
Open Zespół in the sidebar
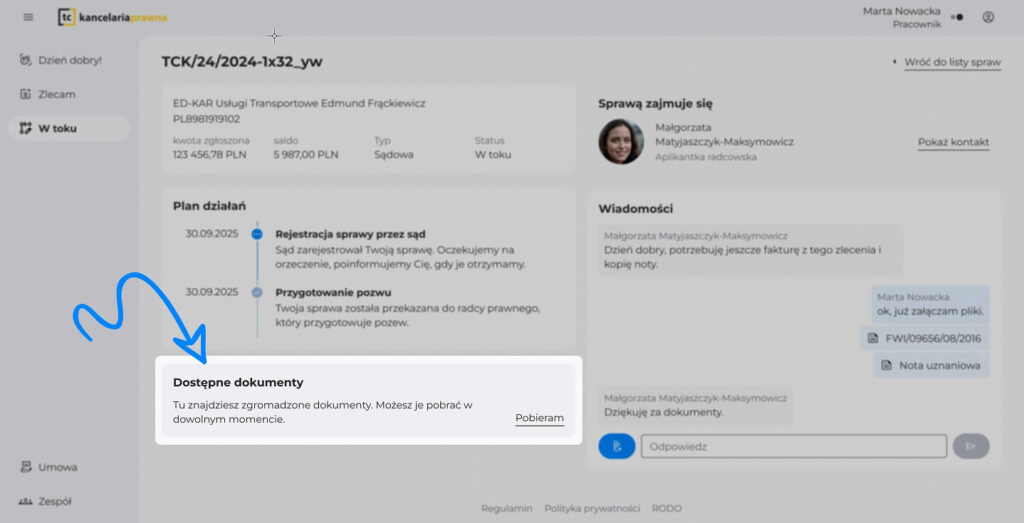54,501
